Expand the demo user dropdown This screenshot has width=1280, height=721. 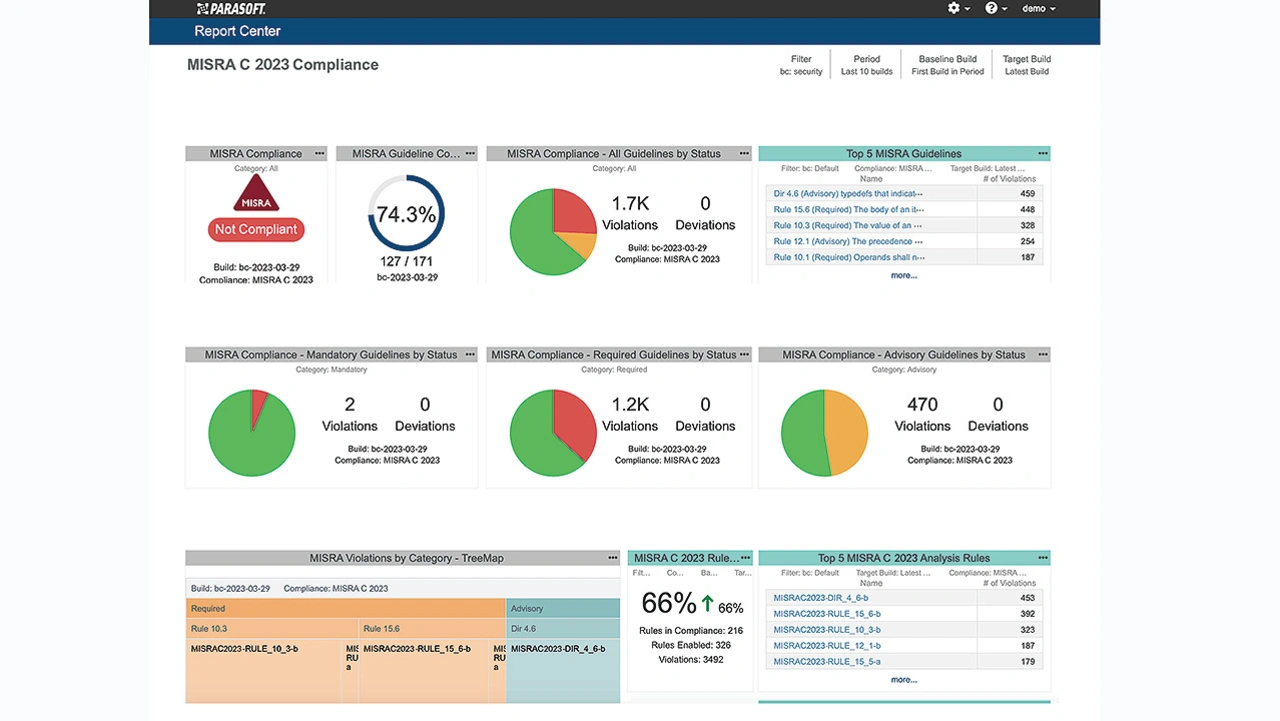coord(1038,8)
